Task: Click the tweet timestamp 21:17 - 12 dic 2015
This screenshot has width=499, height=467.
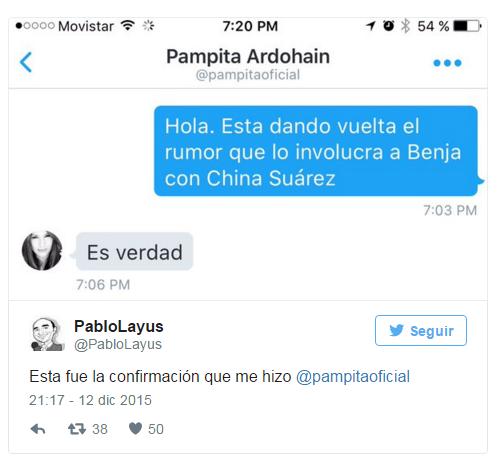Action: (90, 400)
